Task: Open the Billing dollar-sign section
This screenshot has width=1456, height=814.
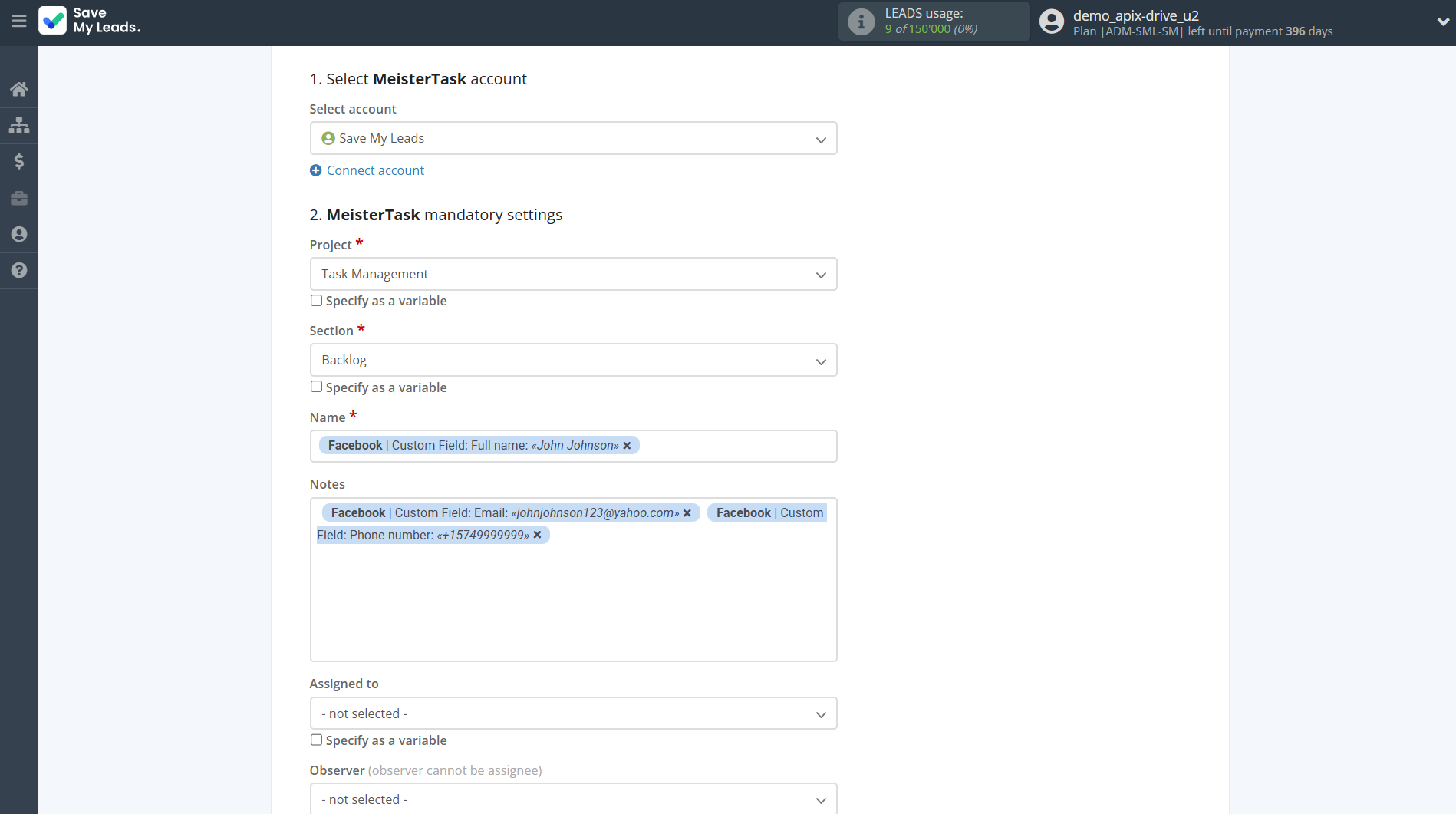Action: [x=18, y=161]
